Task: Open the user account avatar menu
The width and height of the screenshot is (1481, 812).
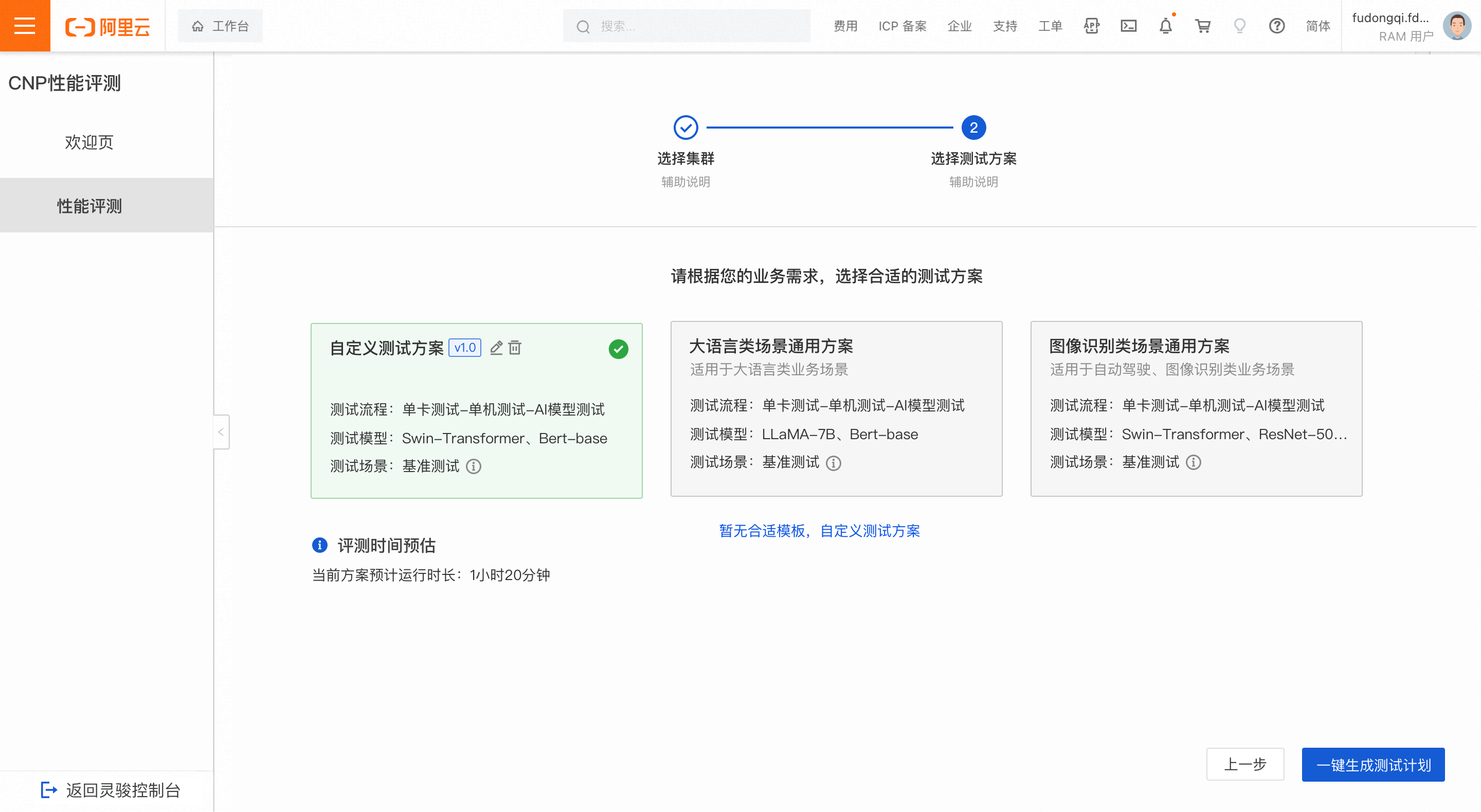Action: click(x=1457, y=26)
